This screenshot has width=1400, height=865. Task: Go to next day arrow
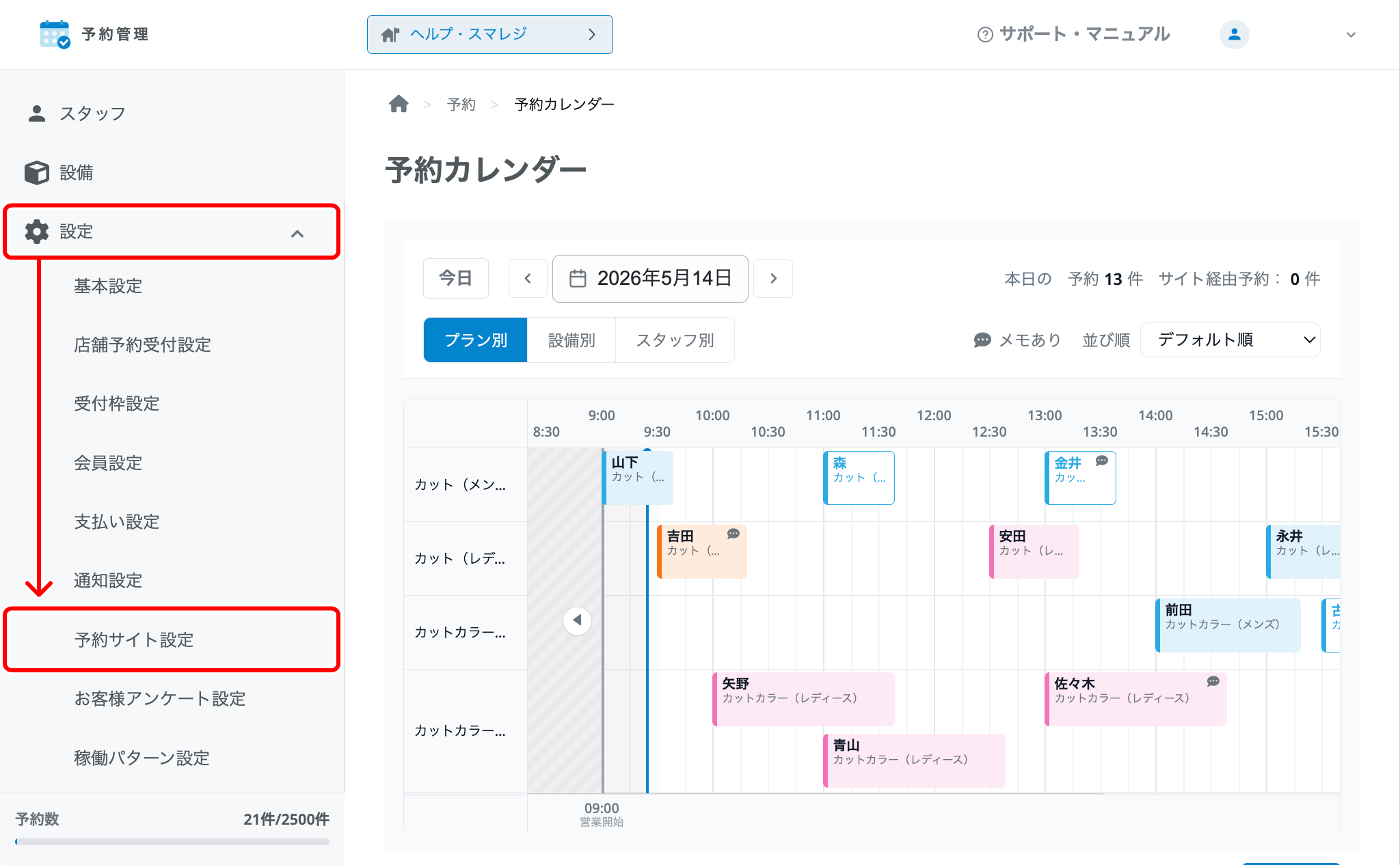pos(773,278)
